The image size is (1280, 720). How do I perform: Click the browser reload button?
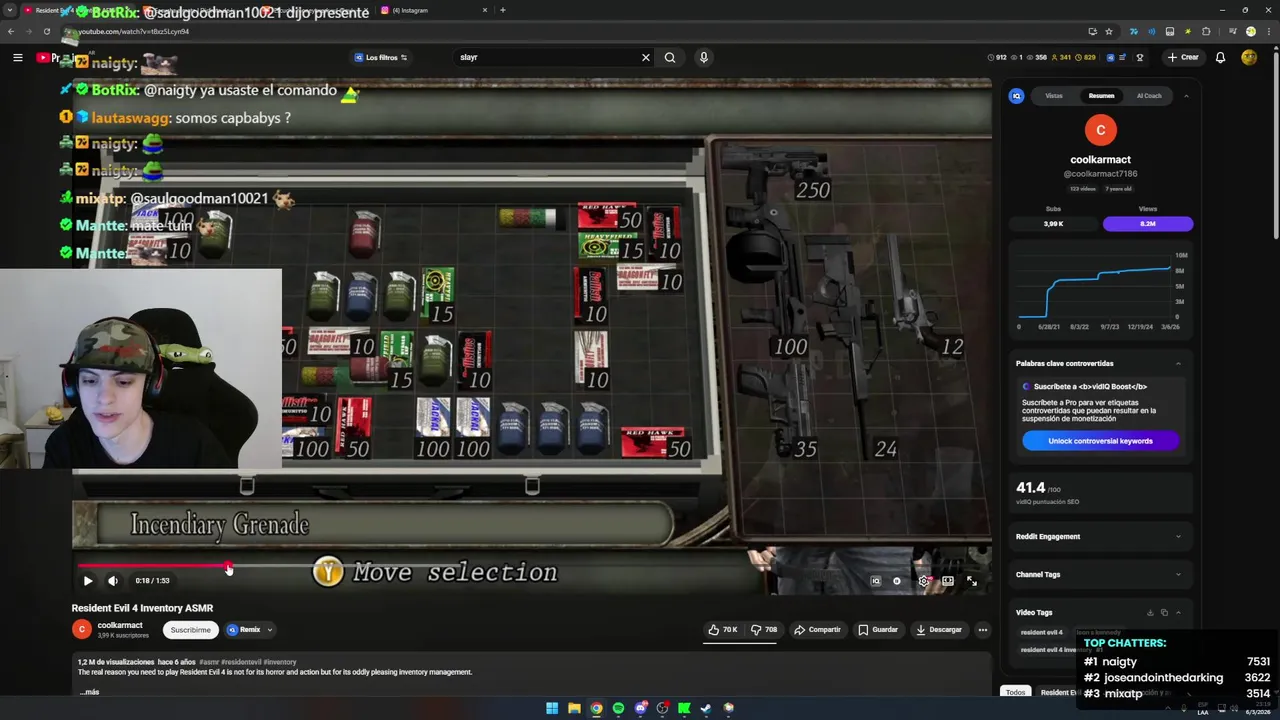pyautogui.click(x=46, y=31)
